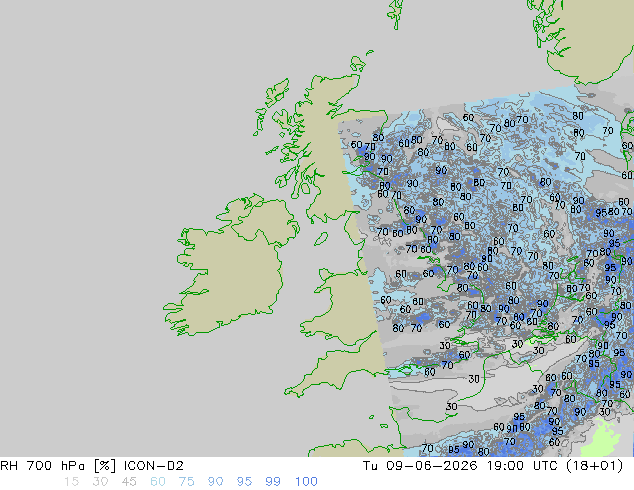634x490 pixels.
Task: Click the 45 legend value
Action: (x=129, y=482)
